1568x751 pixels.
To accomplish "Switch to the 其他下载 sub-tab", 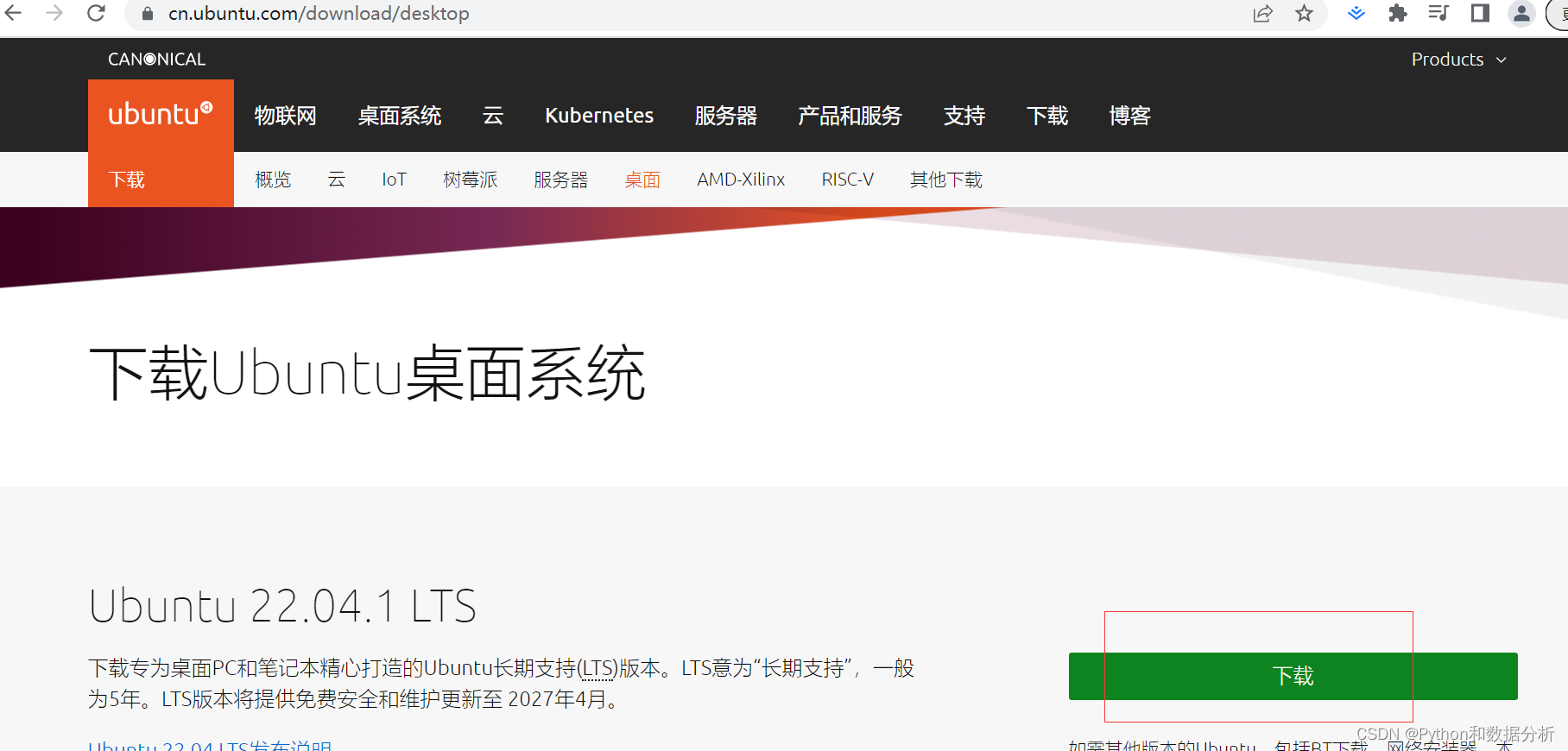I will click(x=946, y=180).
